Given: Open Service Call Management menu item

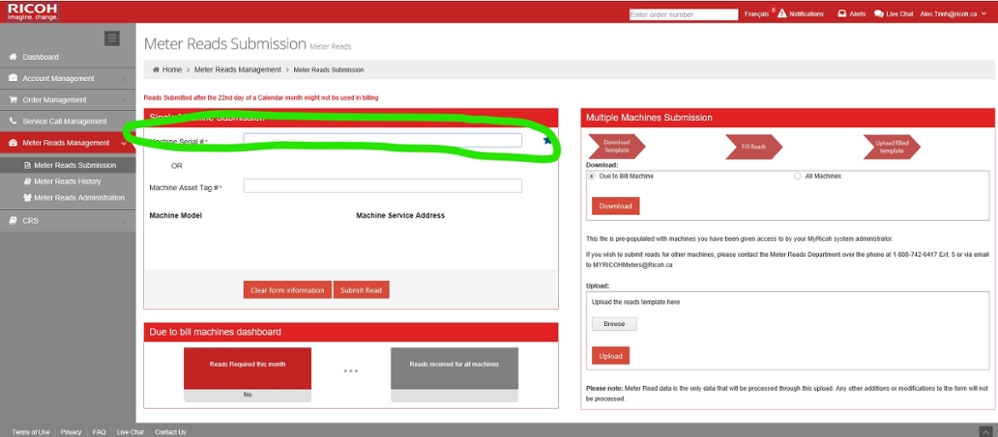Looking at the screenshot, I should tap(67, 121).
